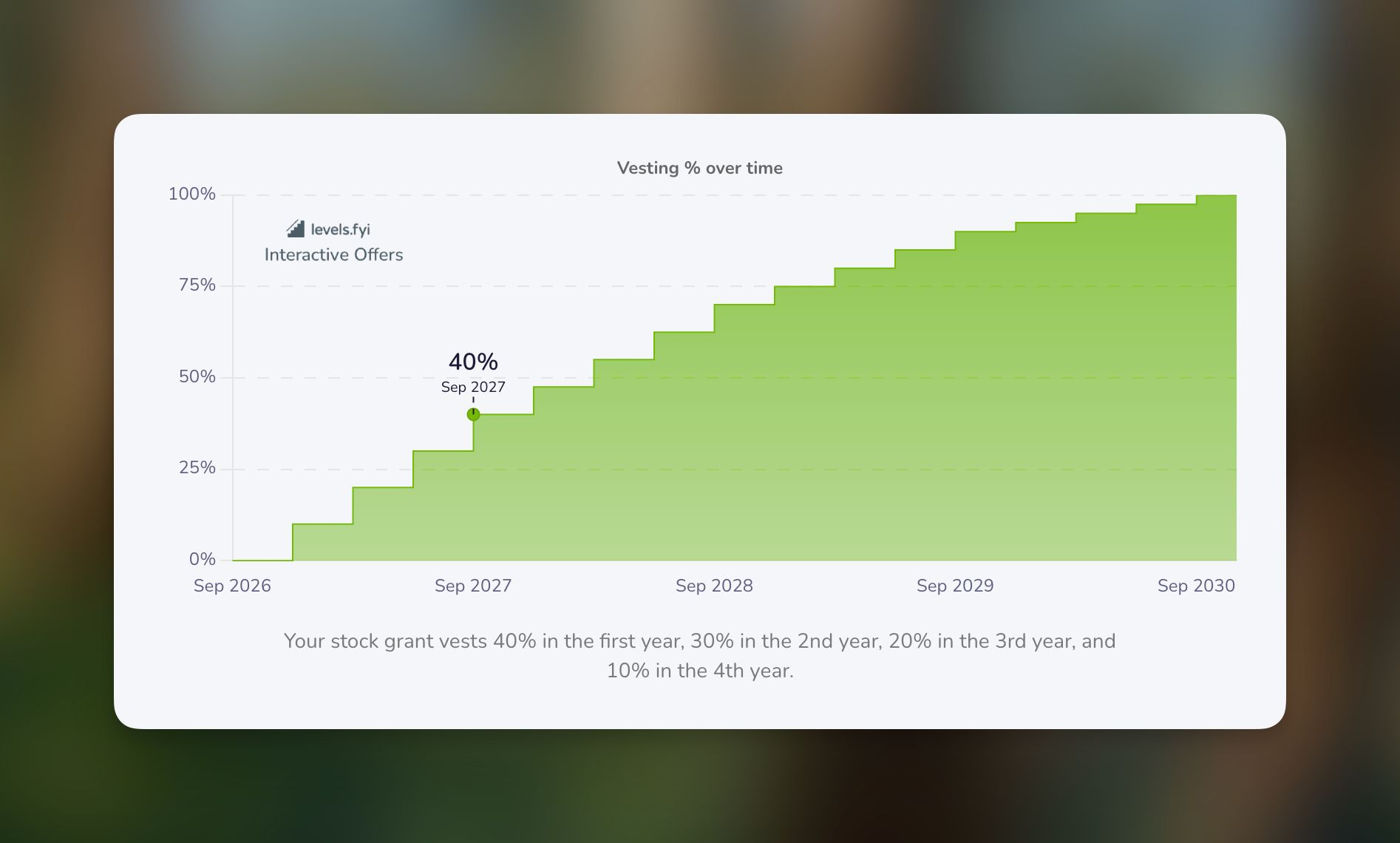
Task: Click the green data point marker dot
Action: [x=474, y=415]
